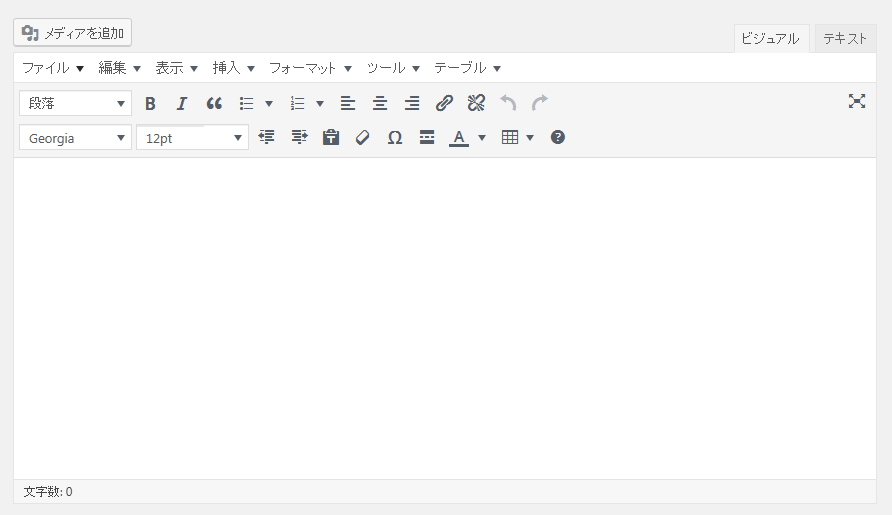
Task: Align text to the right
Action: click(412, 103)
